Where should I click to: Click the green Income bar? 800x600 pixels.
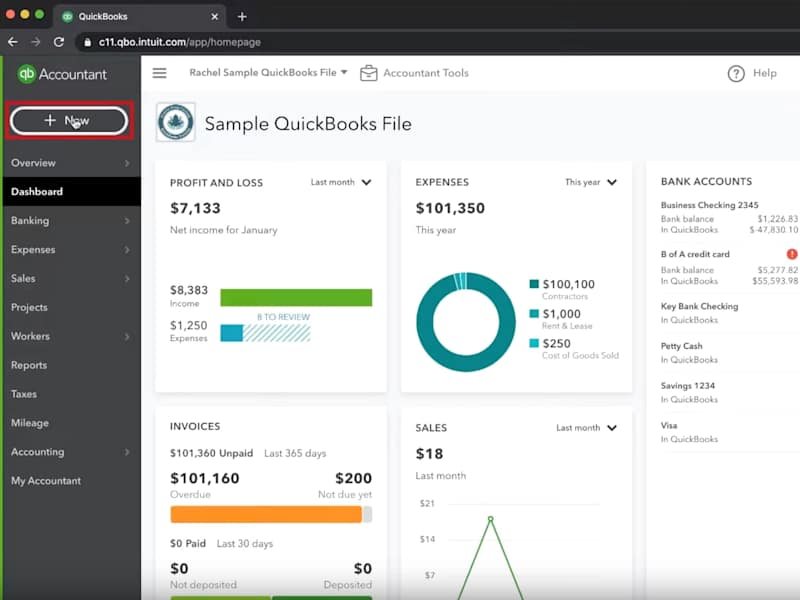tap(296, 297)
